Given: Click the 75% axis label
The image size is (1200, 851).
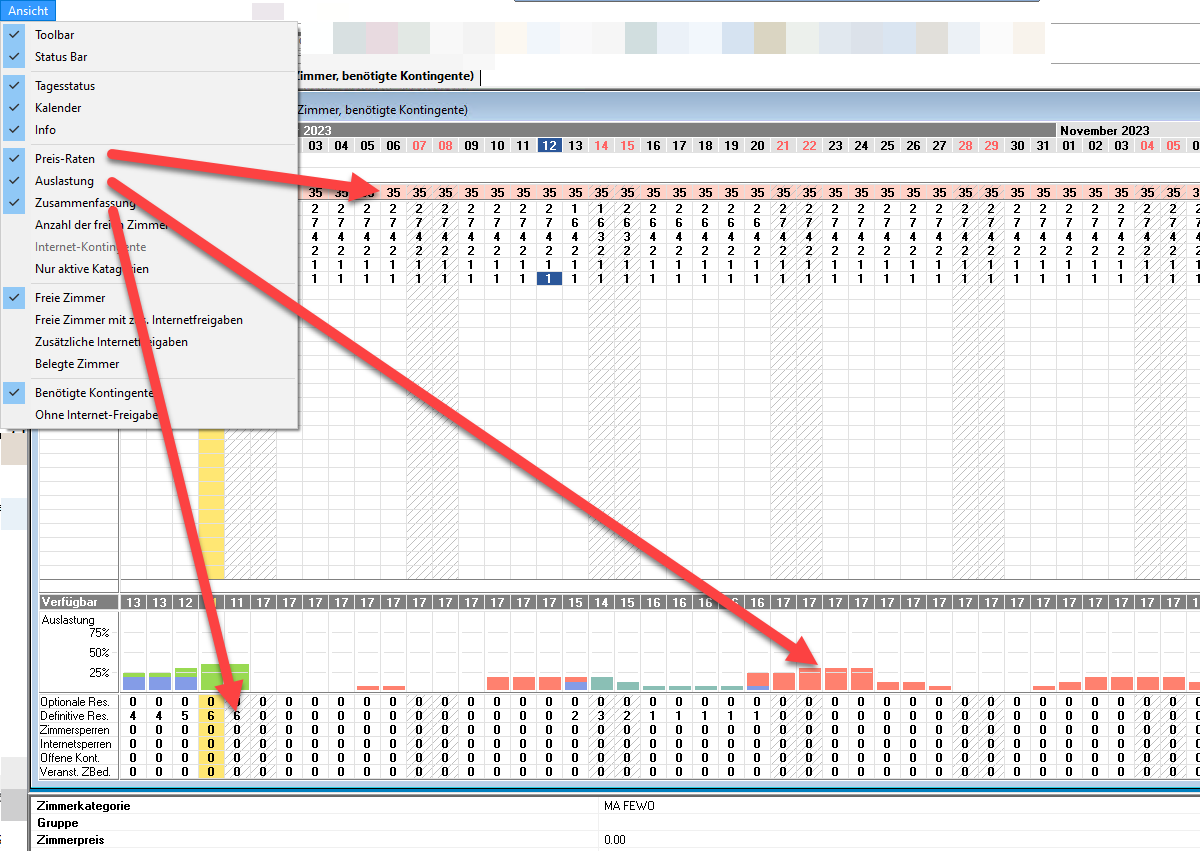Looking at the screenshot, I should (99, 633).
